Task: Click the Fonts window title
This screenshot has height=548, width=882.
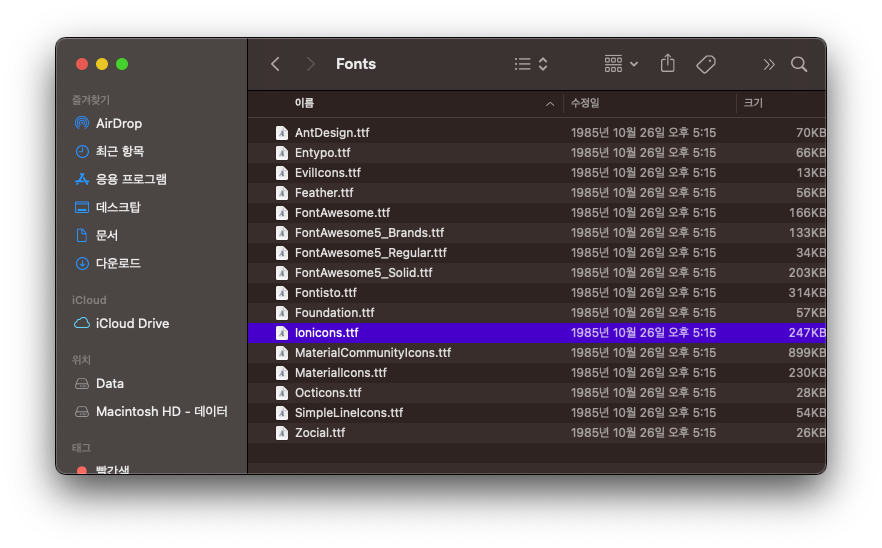Action: click(x=356, y=64)
